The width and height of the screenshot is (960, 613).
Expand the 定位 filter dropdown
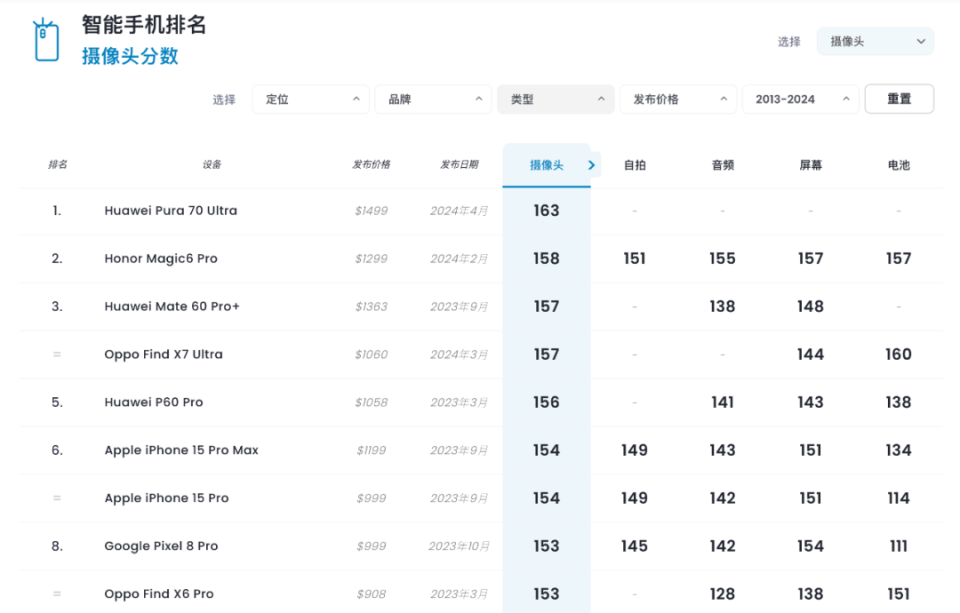point(311,99)
